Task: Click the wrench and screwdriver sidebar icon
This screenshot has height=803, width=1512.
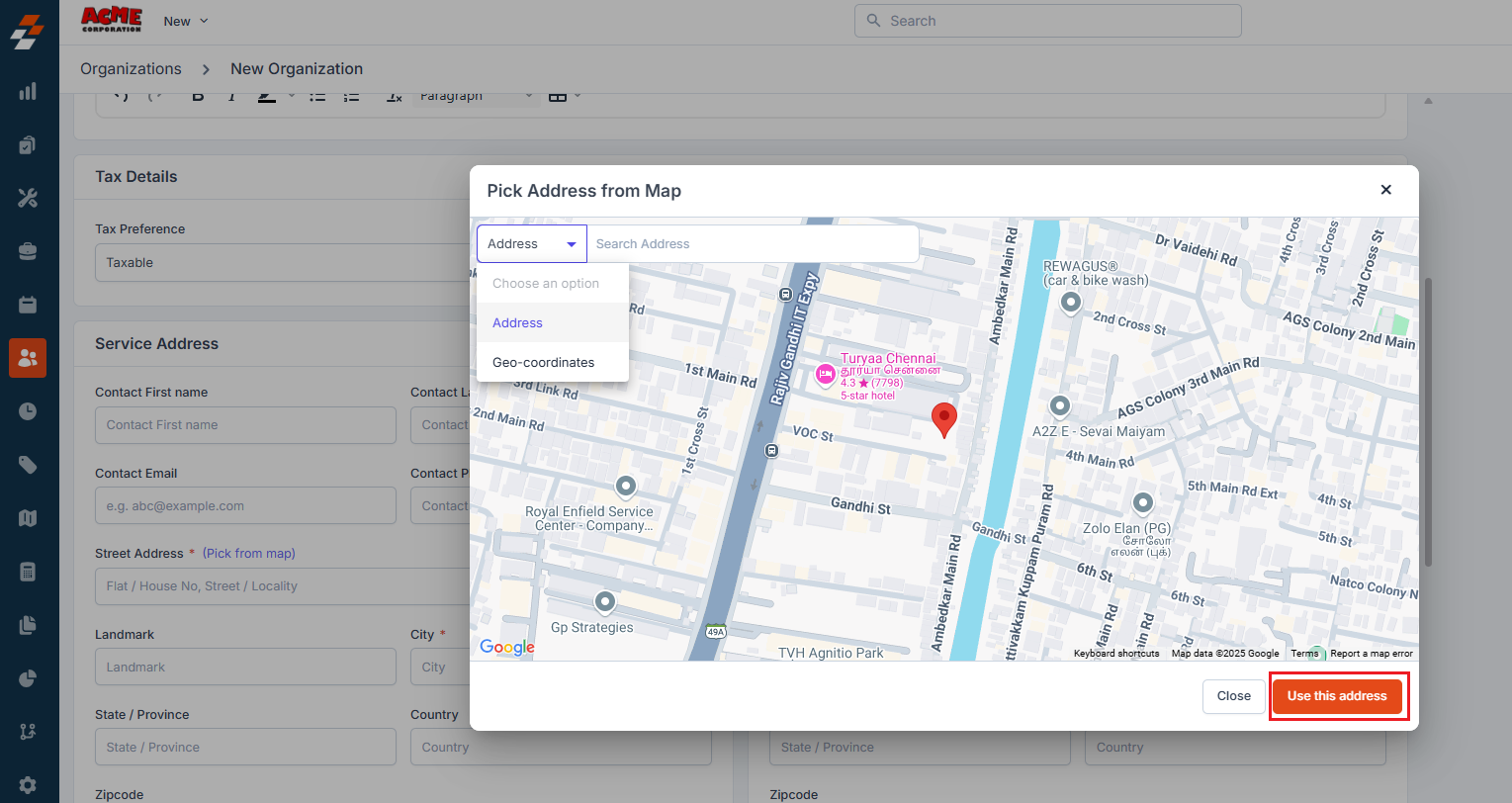Action: 28,198
